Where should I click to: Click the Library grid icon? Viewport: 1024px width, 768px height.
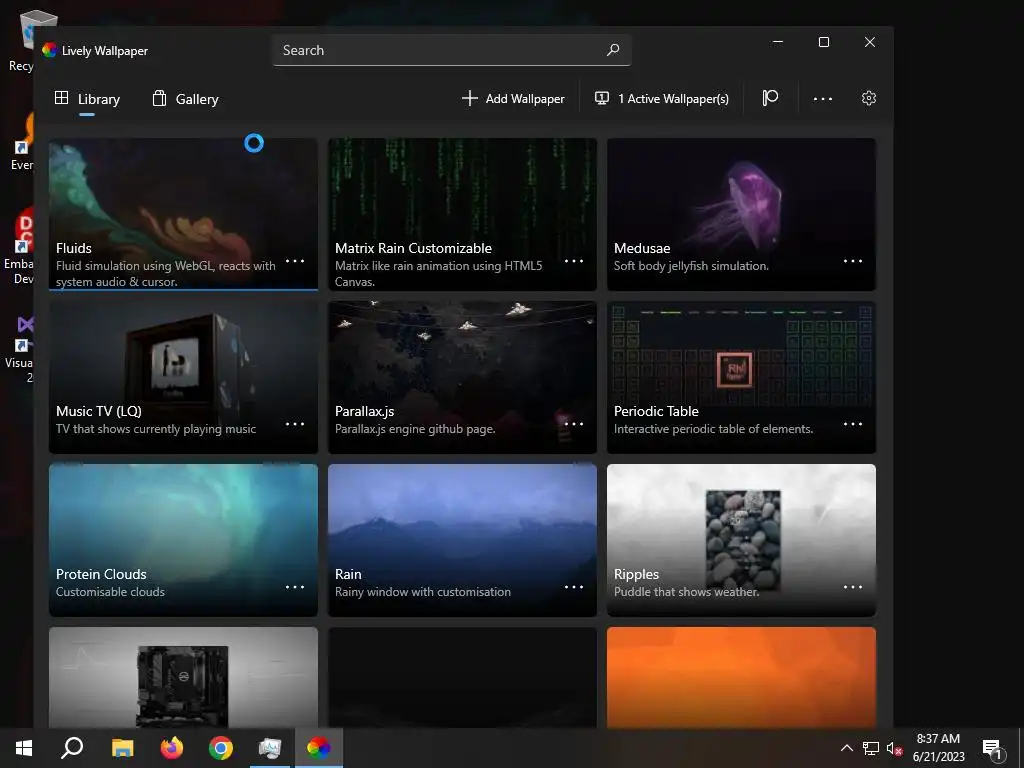(61, 98)
